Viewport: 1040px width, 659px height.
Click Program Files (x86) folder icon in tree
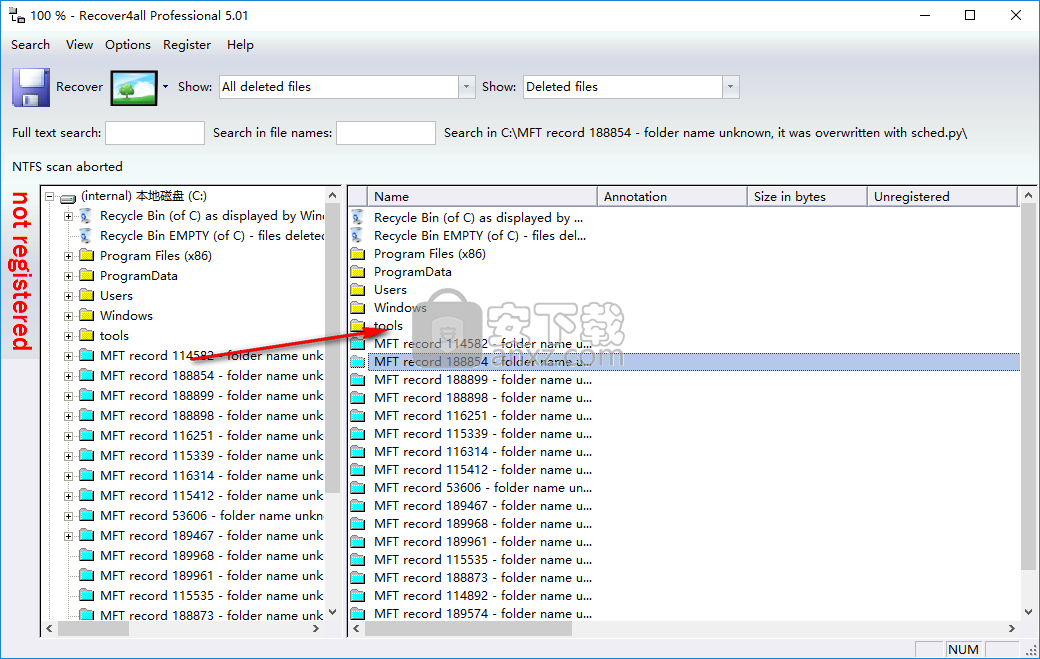86,255
